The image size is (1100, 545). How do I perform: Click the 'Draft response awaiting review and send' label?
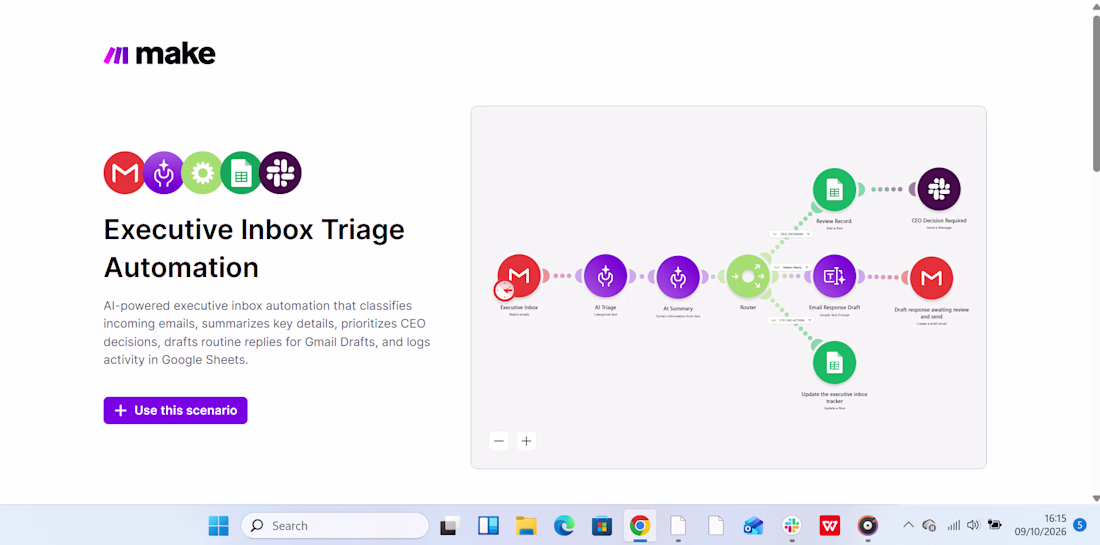(x=932, y=312)
